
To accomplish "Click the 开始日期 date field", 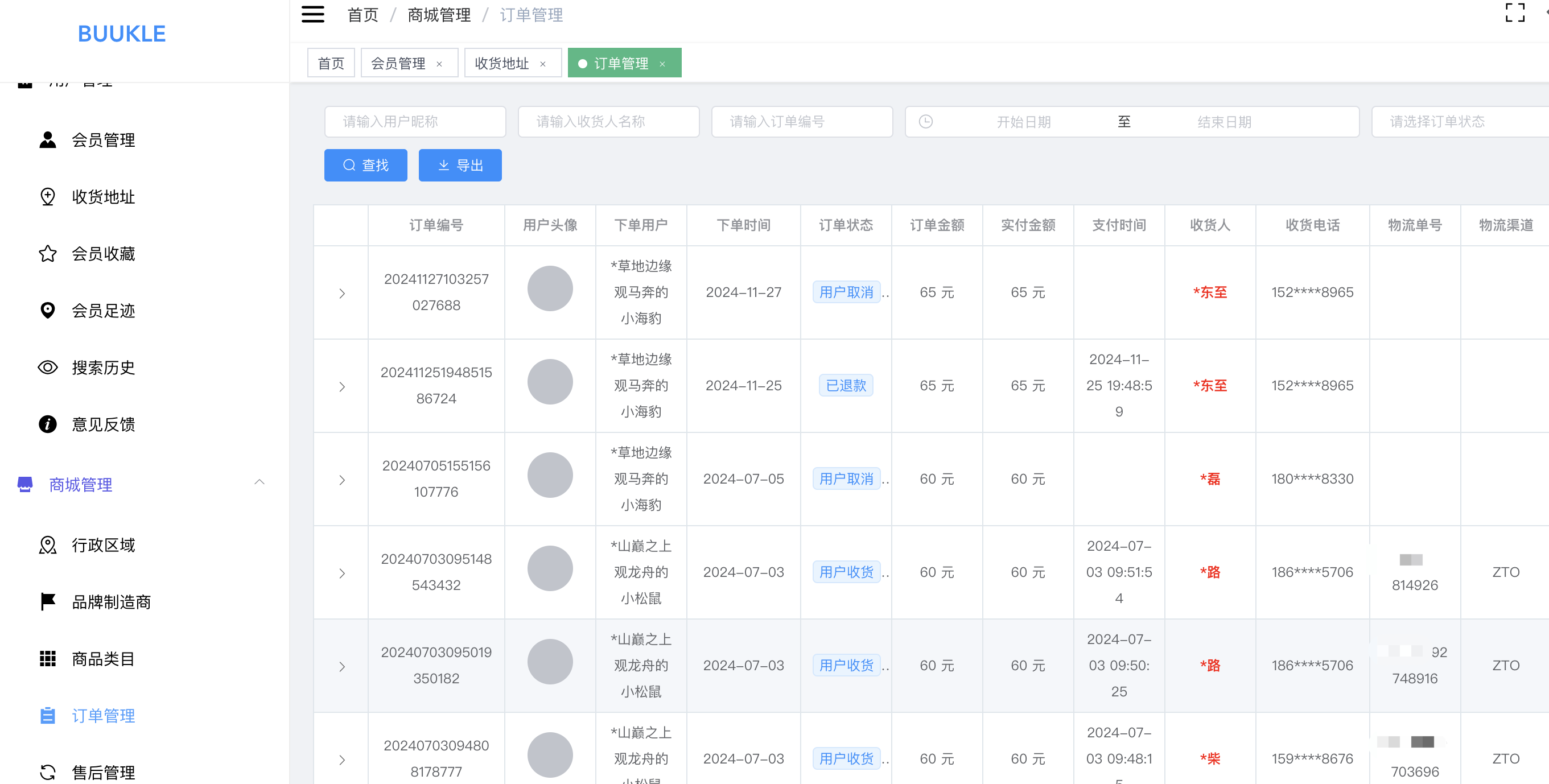I will click(x=1023, y=122).
